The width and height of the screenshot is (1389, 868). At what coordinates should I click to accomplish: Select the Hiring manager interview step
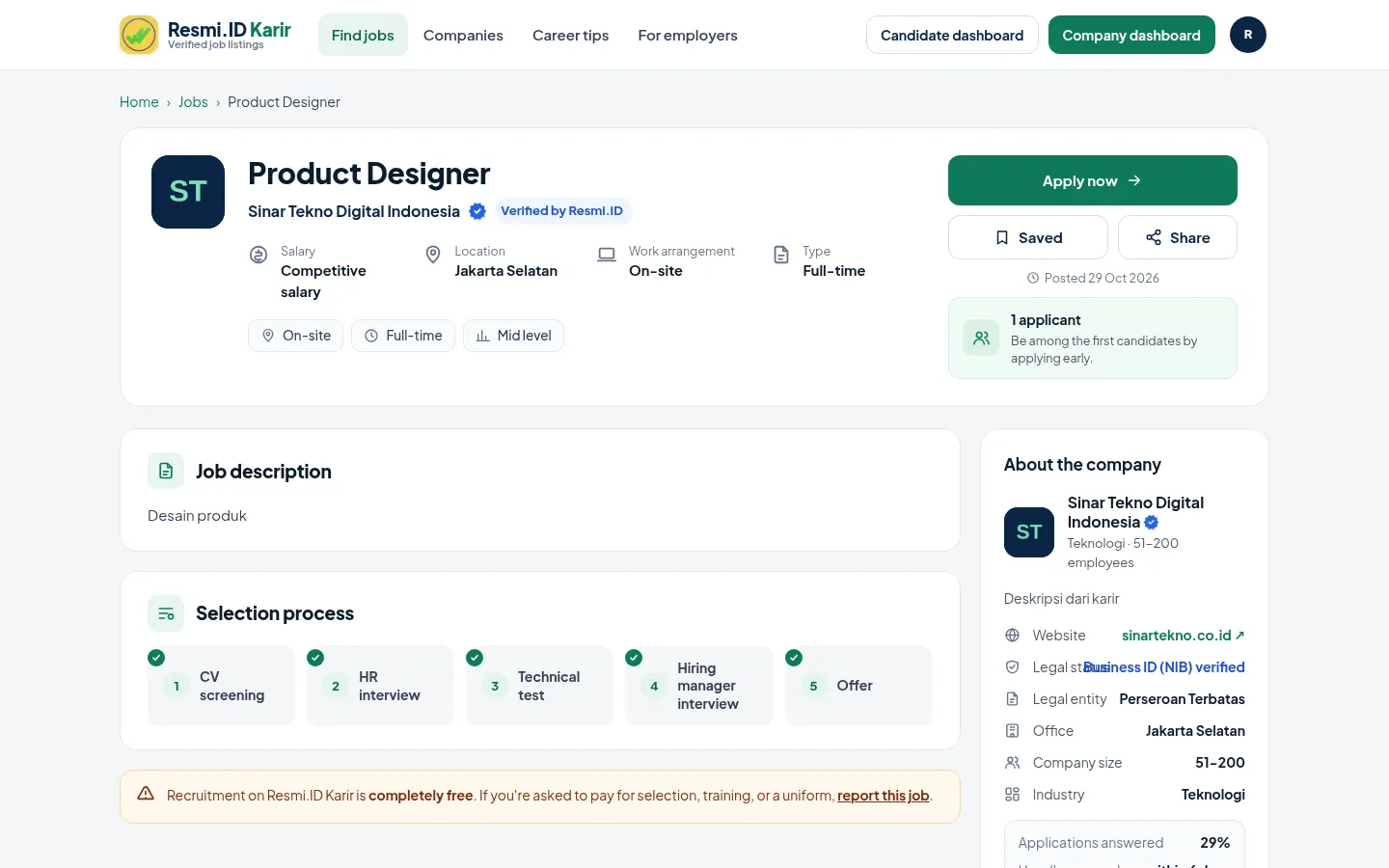(699, 686)
